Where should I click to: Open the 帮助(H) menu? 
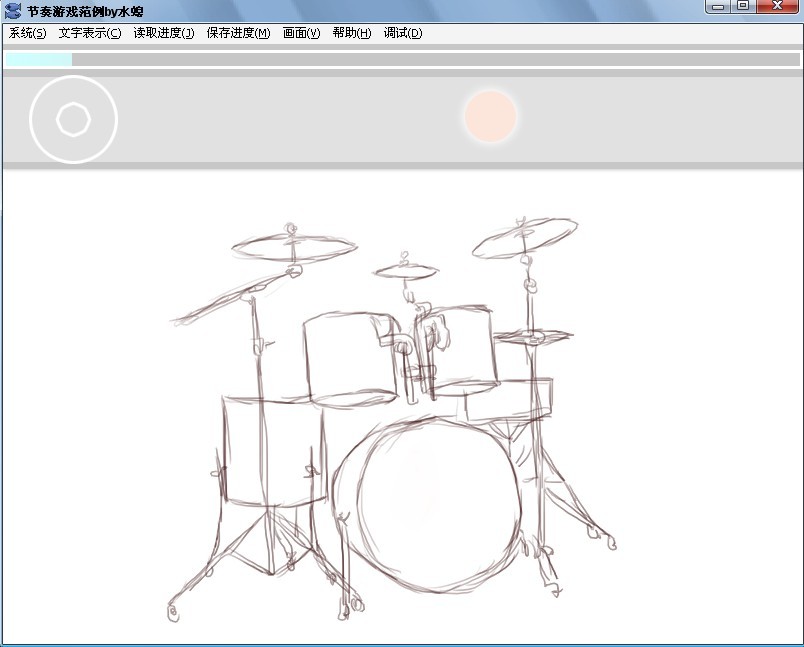[x=351, y=33]
